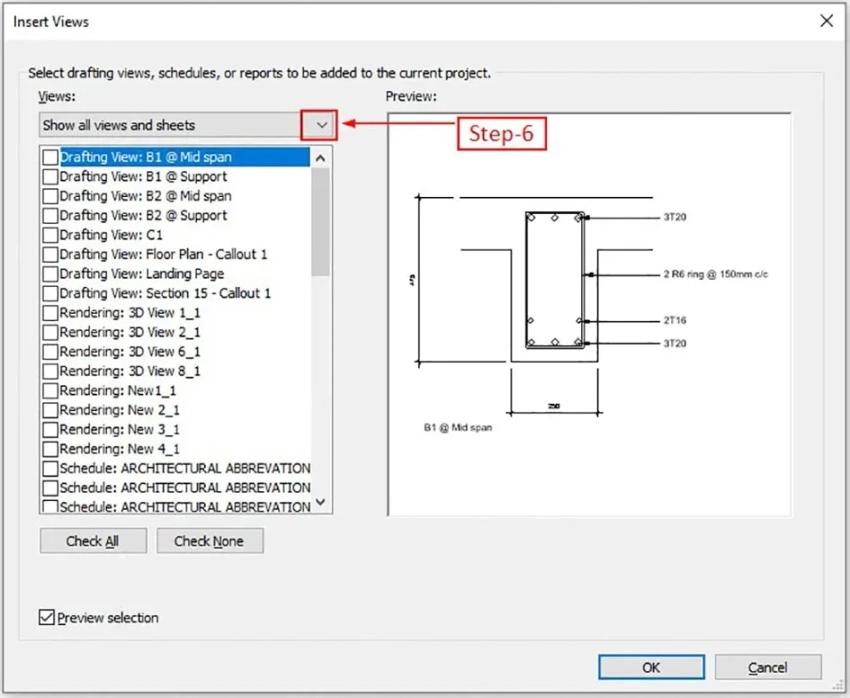Select Drafting View: Landing Page entry
This screenshot has height=698, width=850.
[x=141, y=274]
